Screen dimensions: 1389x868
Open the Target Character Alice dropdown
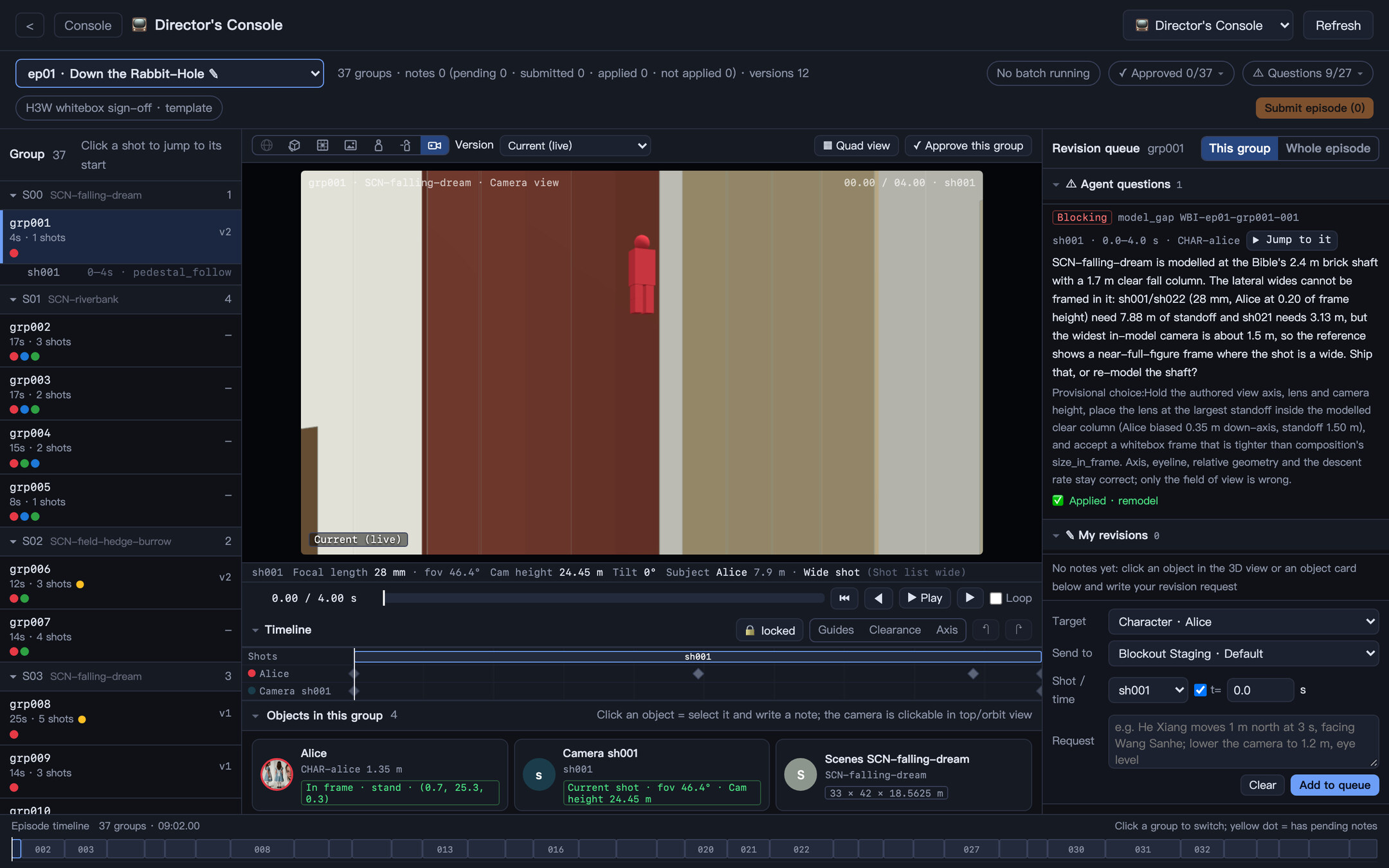tap(1243, 622)
